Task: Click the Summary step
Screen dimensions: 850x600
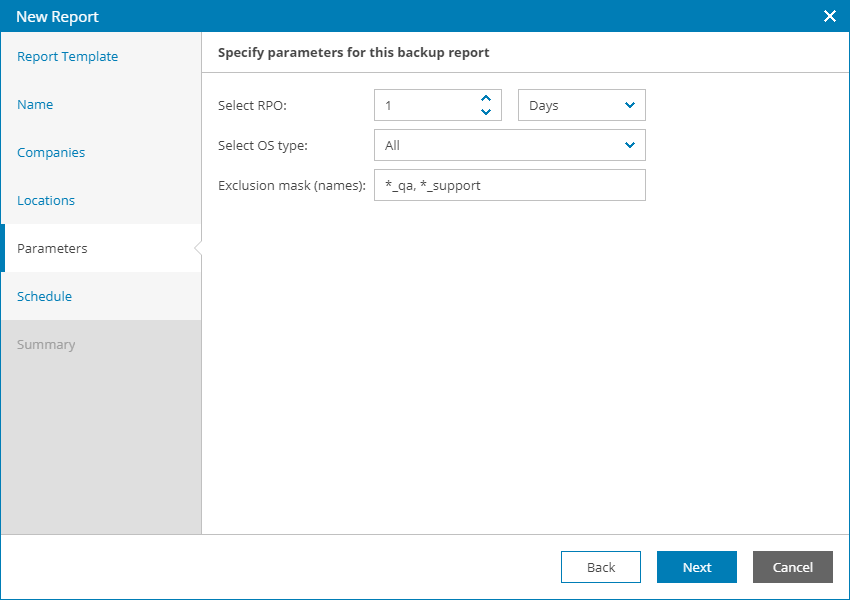Action: 46,345
